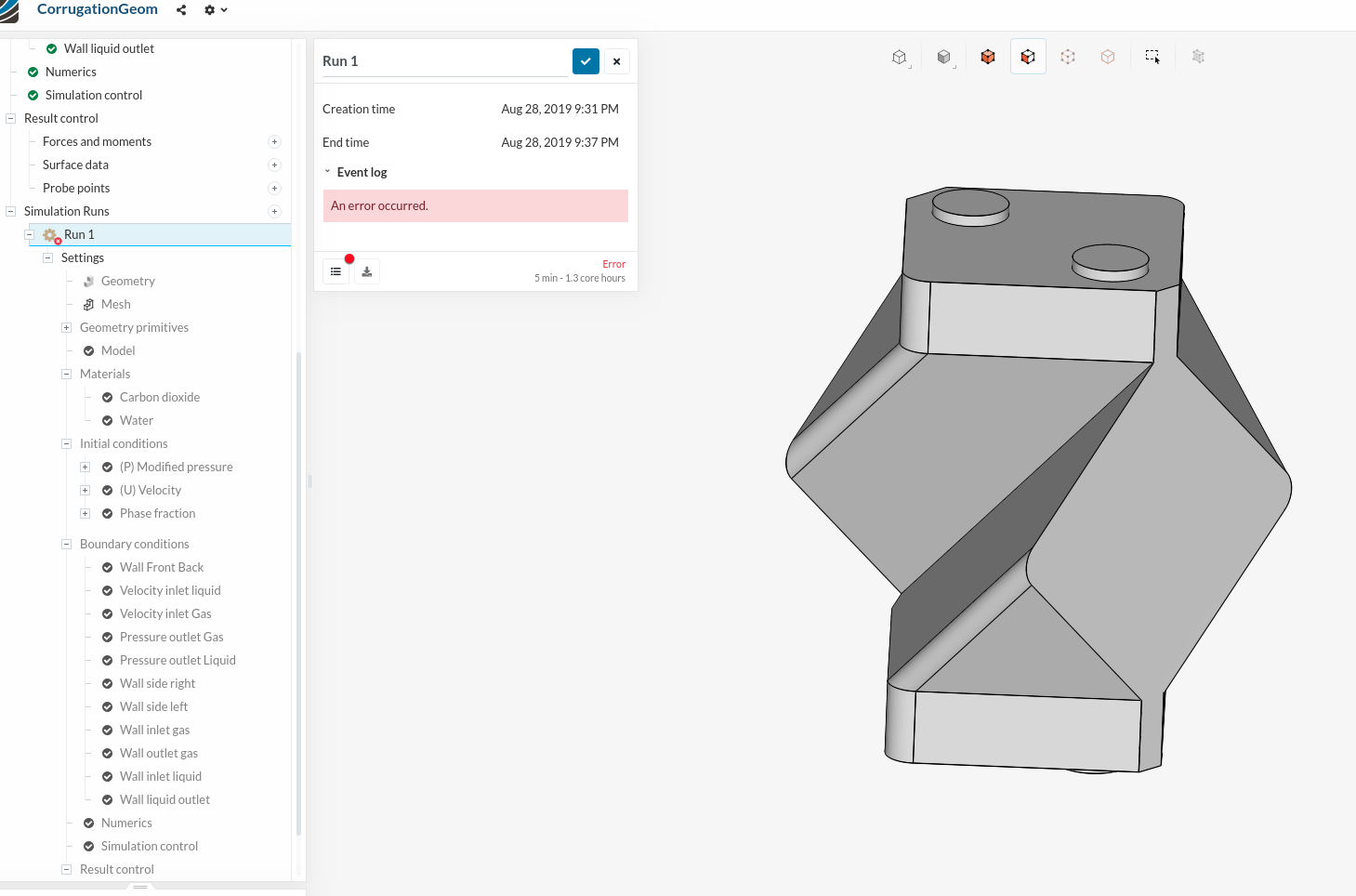The height and width of the screenshot is (896, 1356).
Task: Collapse the Event log section
Action: coord(327,172)
